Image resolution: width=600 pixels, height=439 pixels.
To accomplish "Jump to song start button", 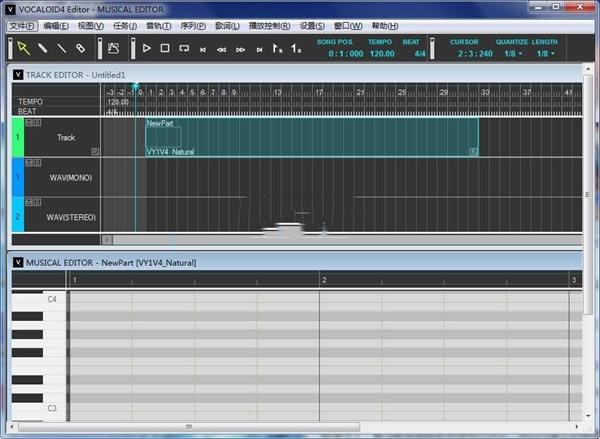I will tap(203, 49).
